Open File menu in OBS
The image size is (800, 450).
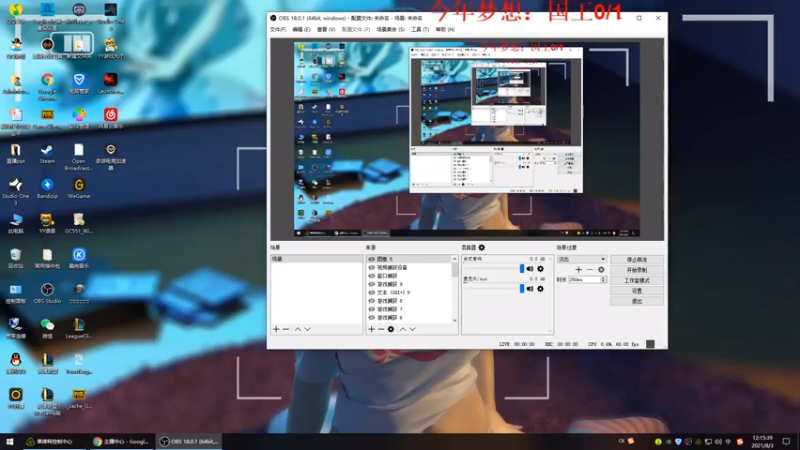point(278,30)
